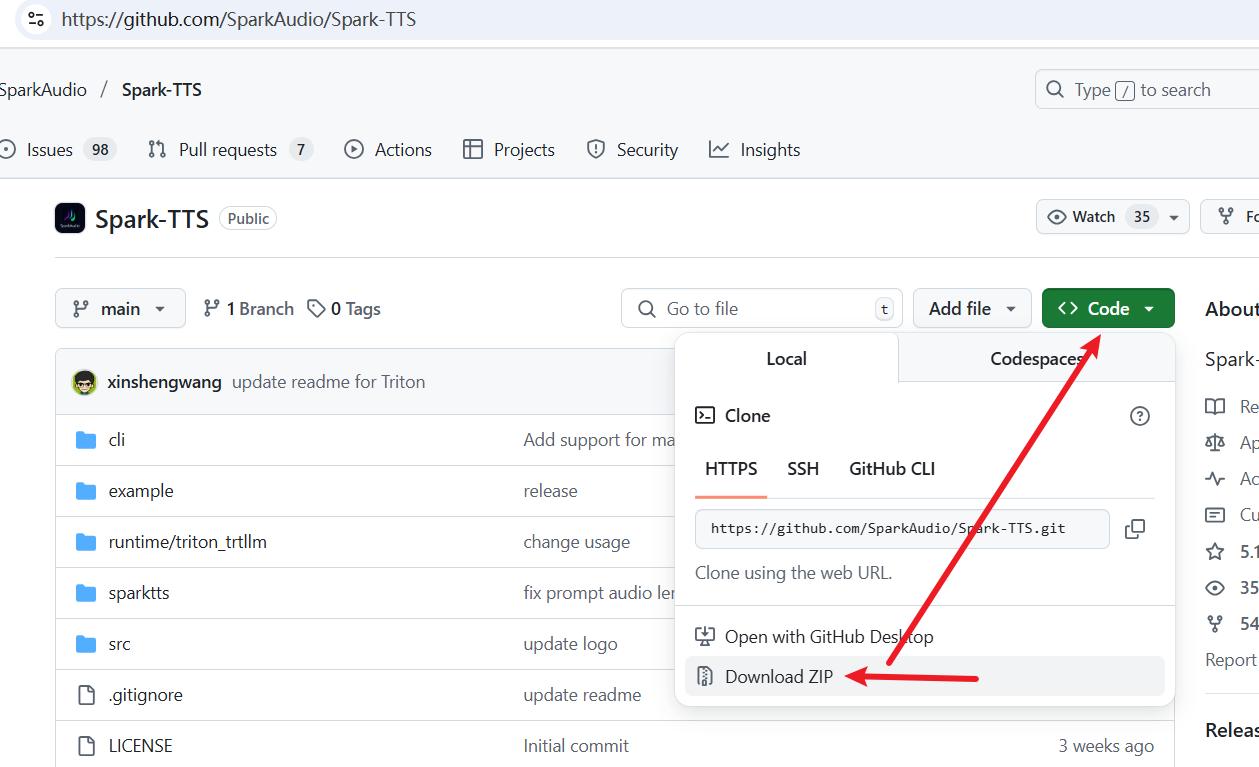Click the Actions play-circle icon
Screen dimensions: 1259x767
354,150
